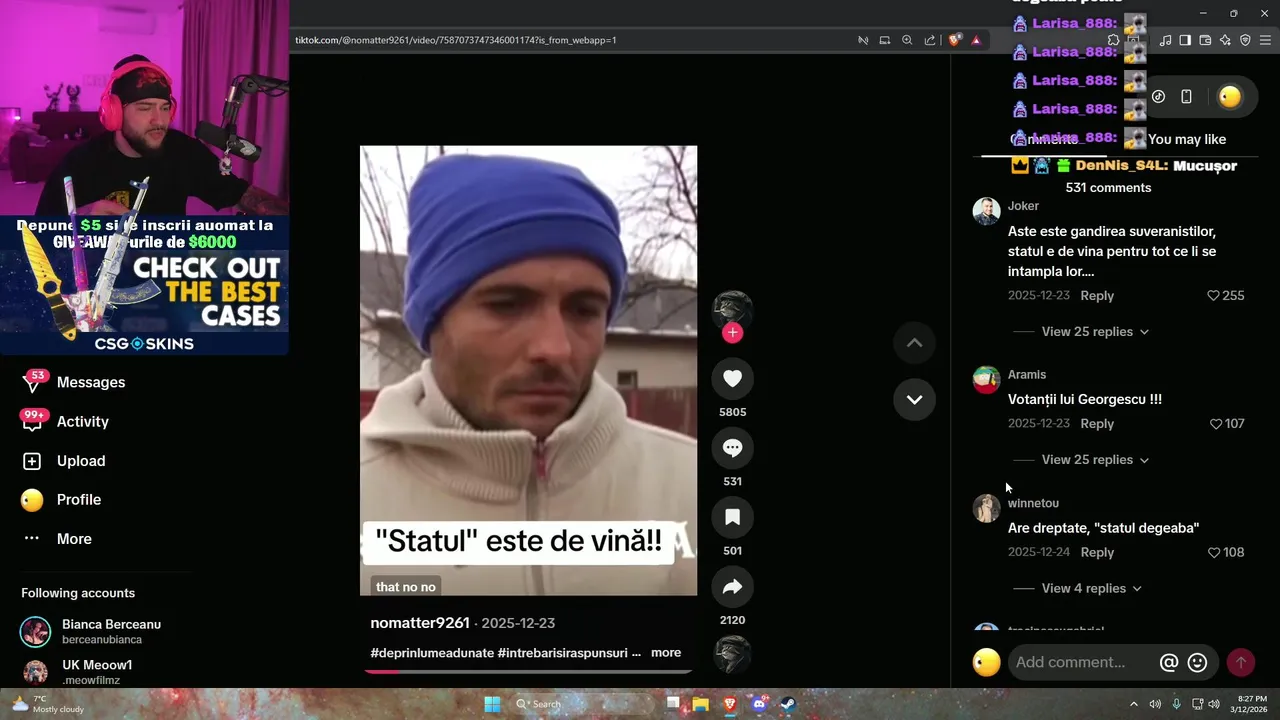Open the Brave Leo AI sparkle icon
The width and height of the screenshot is (1280, 720).
1225,40
